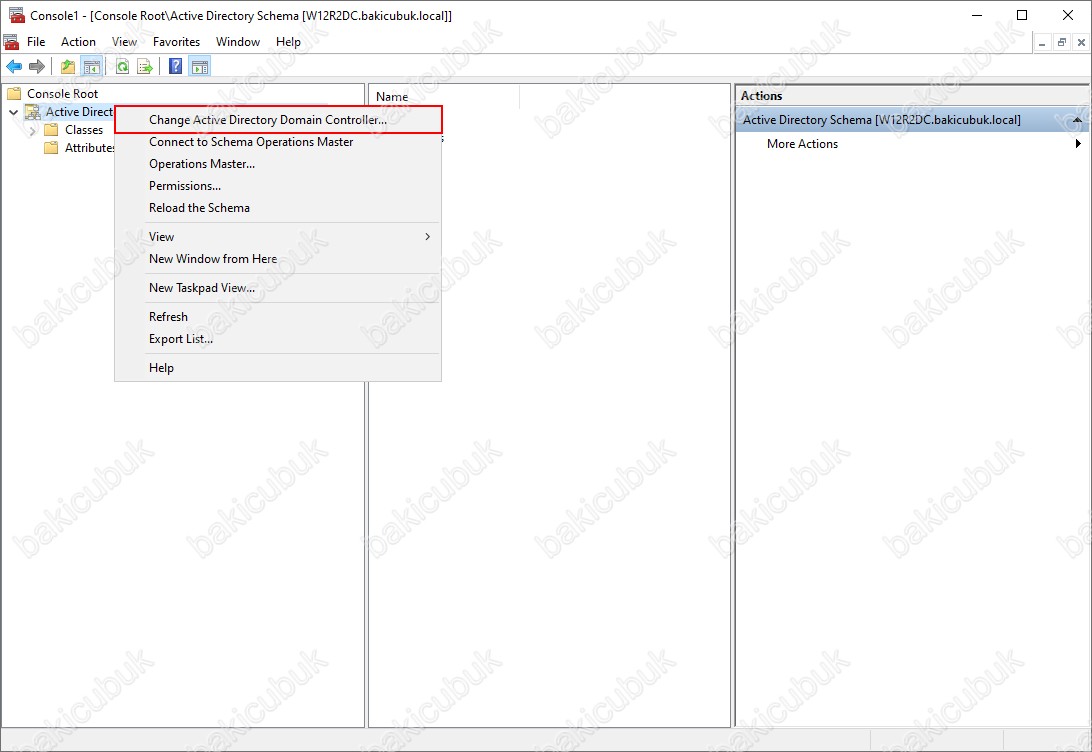
Task: Open the Action menu
Action: point(78,42)
